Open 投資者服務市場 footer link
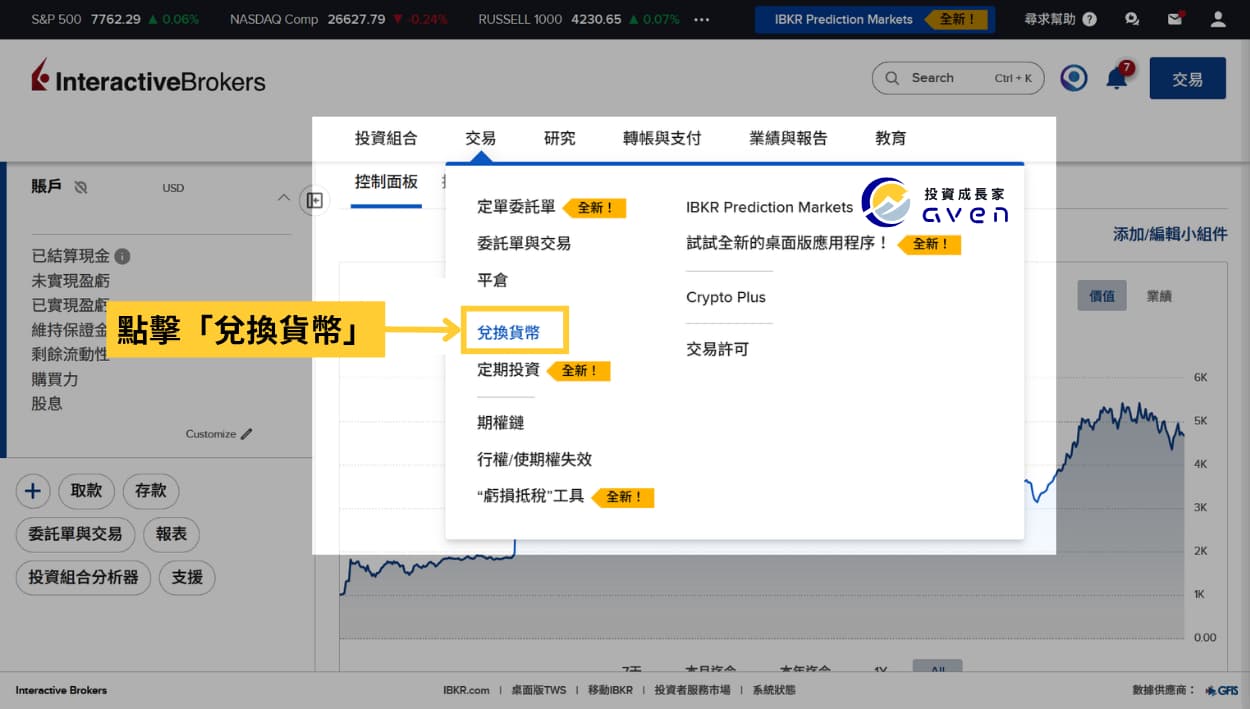Image resolution: width=1250 pixels, height=709 pixels. 692,690
